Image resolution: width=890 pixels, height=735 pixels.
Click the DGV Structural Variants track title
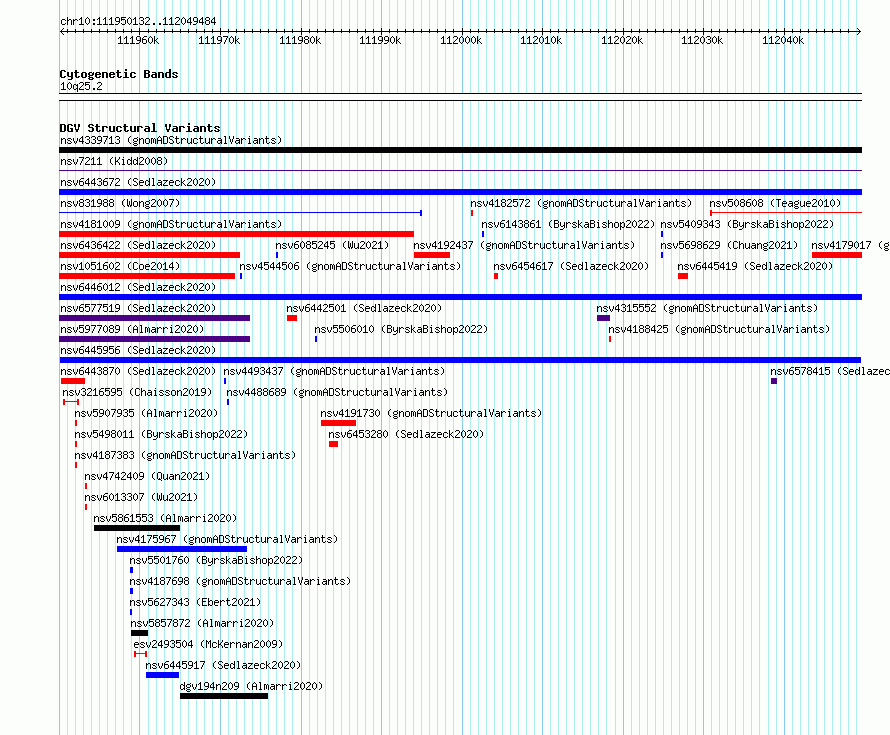pos(140,128)
